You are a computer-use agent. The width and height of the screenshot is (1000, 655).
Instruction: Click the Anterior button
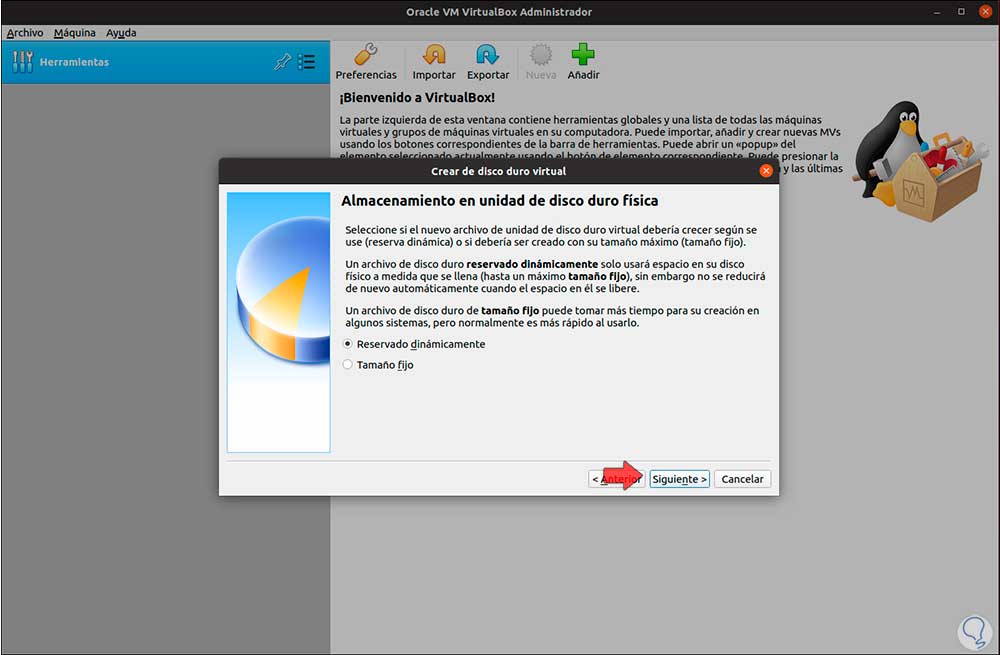616,479
